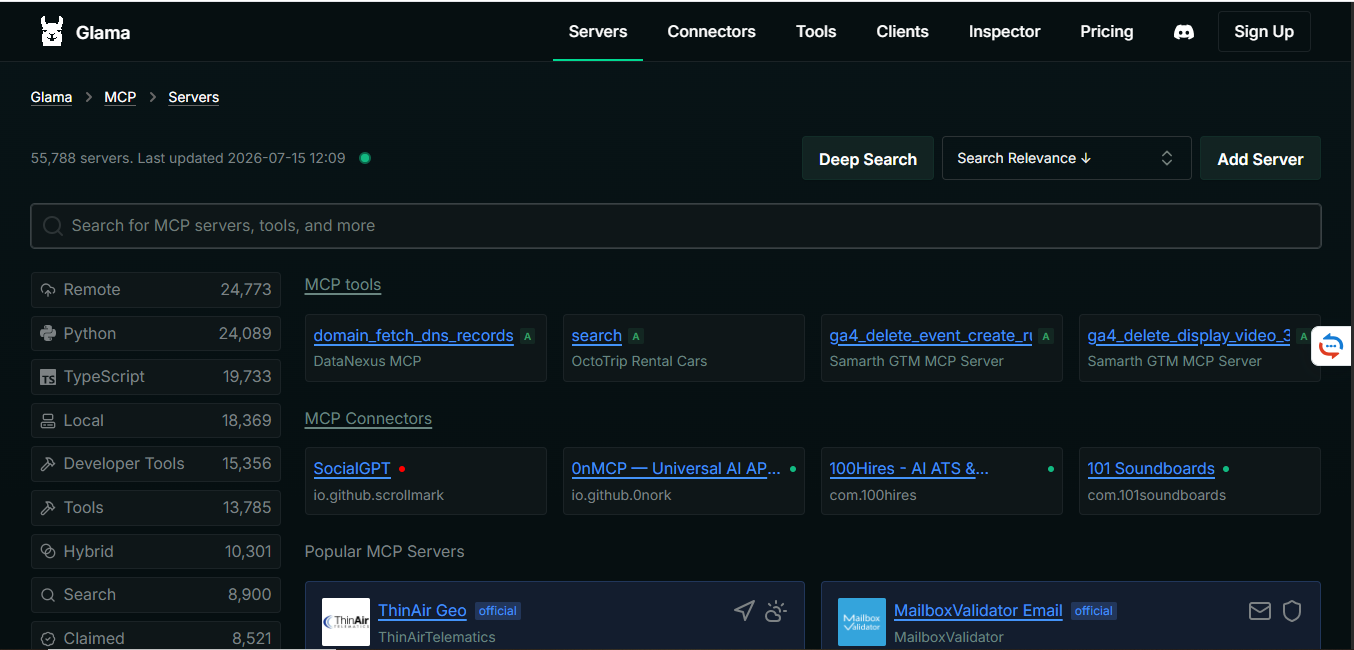Image resolution: width=1354 pixels, height=650 pixels.
Task: Click the Servers breadcrumb link
Action: [194, 97]
